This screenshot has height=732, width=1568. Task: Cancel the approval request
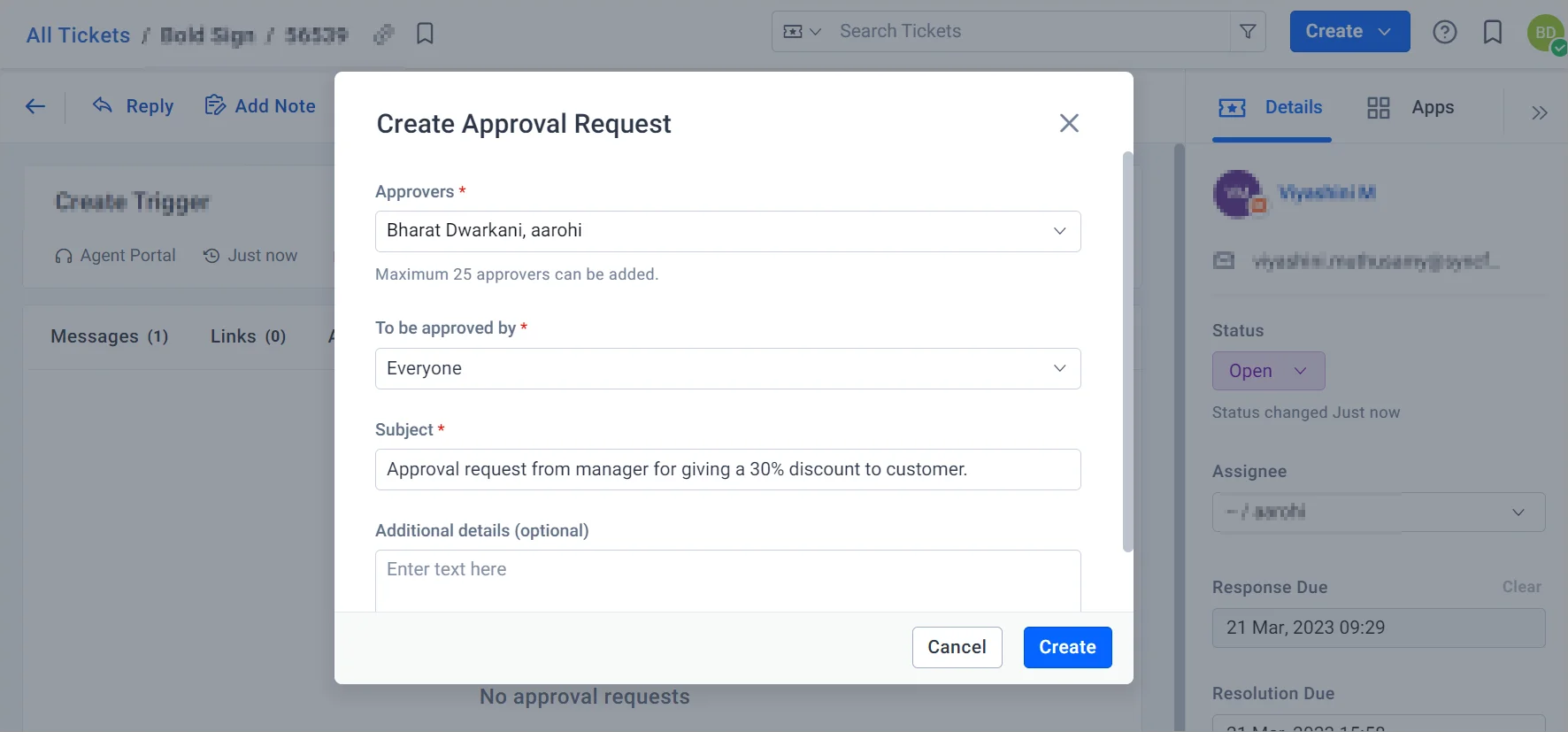click(x=957, y=647)
